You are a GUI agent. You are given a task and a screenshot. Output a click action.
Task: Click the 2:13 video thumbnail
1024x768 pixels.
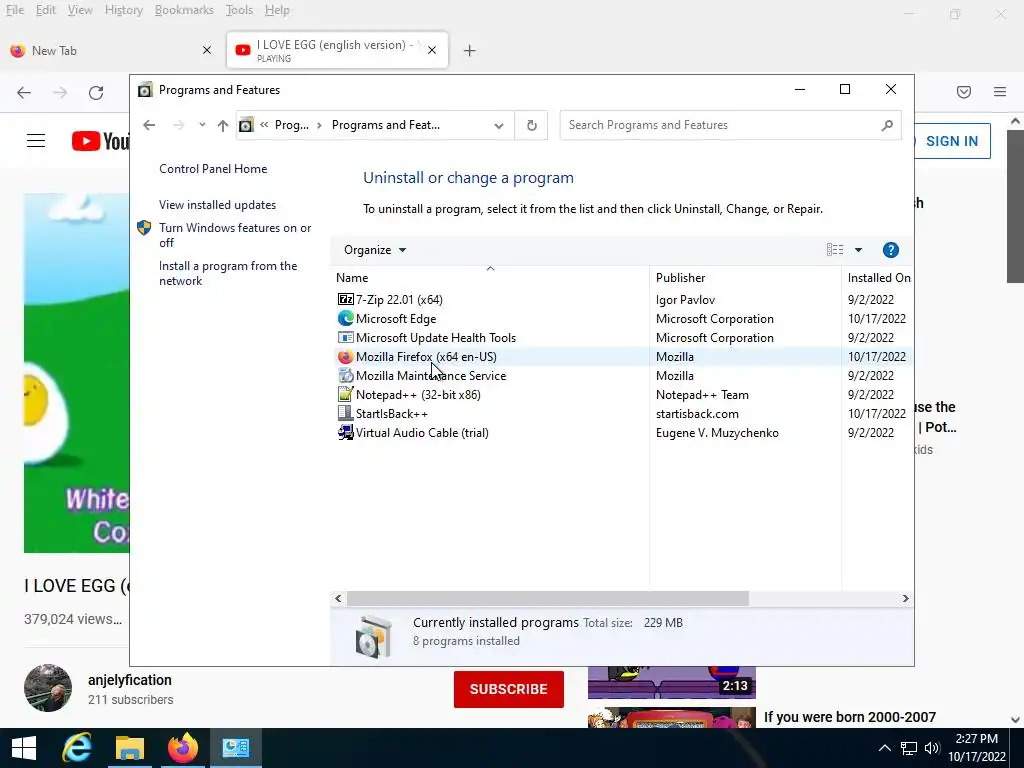coord(671,682)
